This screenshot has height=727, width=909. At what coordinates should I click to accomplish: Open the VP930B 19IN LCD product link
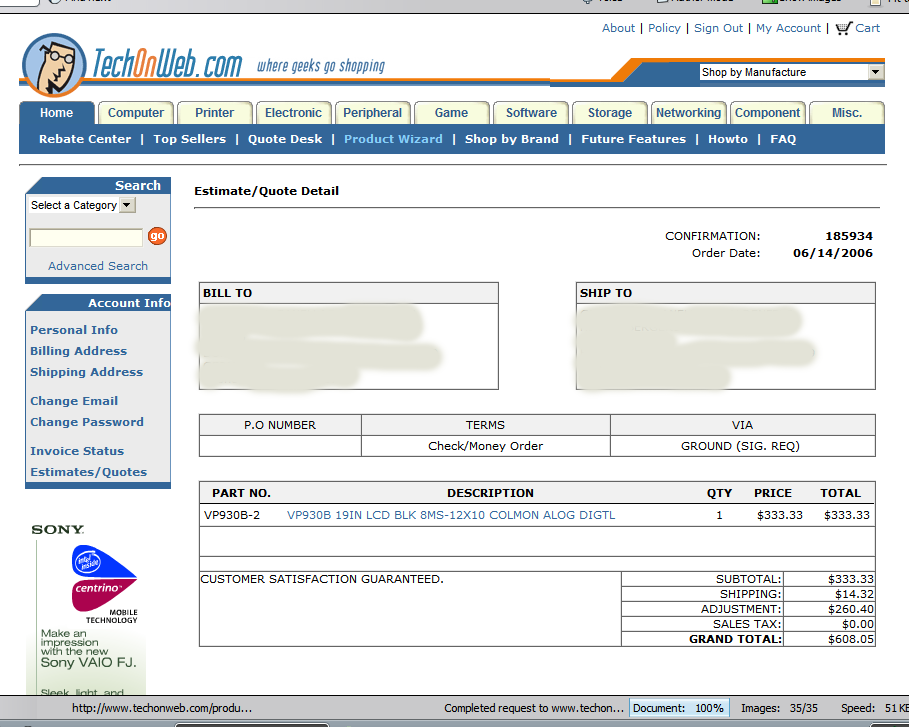[451, 515]
